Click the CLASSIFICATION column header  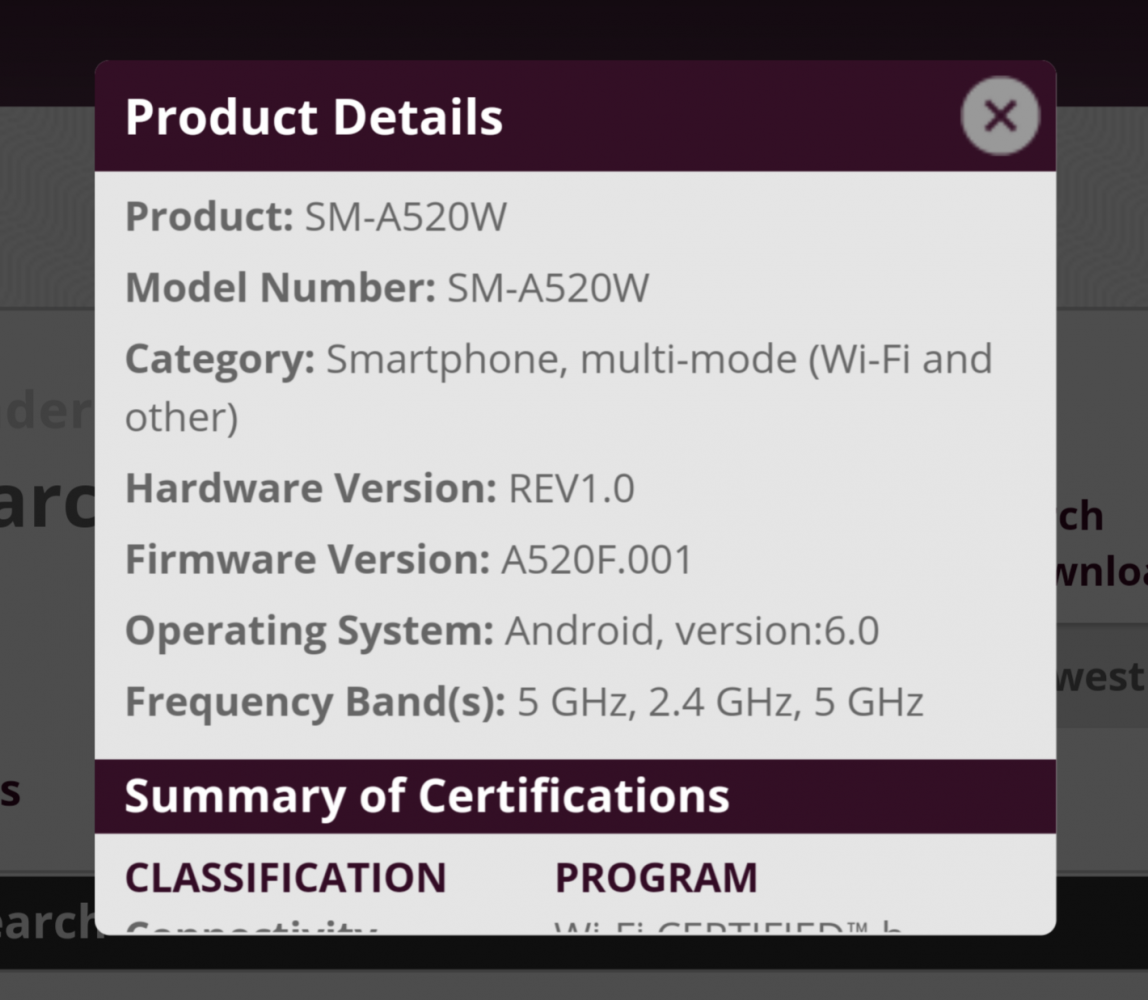(285, 878)
